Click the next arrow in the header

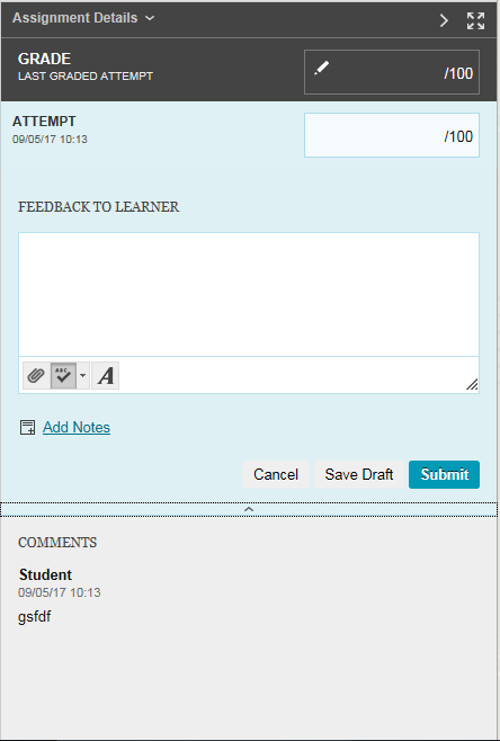pos(443,20)
